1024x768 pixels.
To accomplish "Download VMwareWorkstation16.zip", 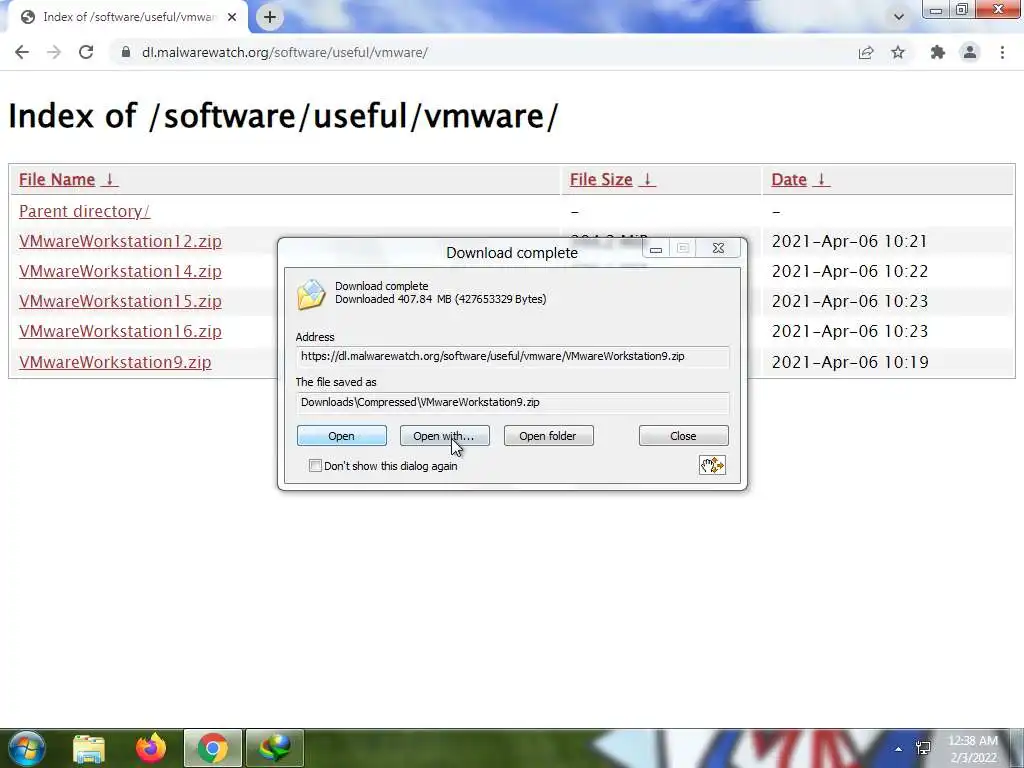I will tap(120, 331).
